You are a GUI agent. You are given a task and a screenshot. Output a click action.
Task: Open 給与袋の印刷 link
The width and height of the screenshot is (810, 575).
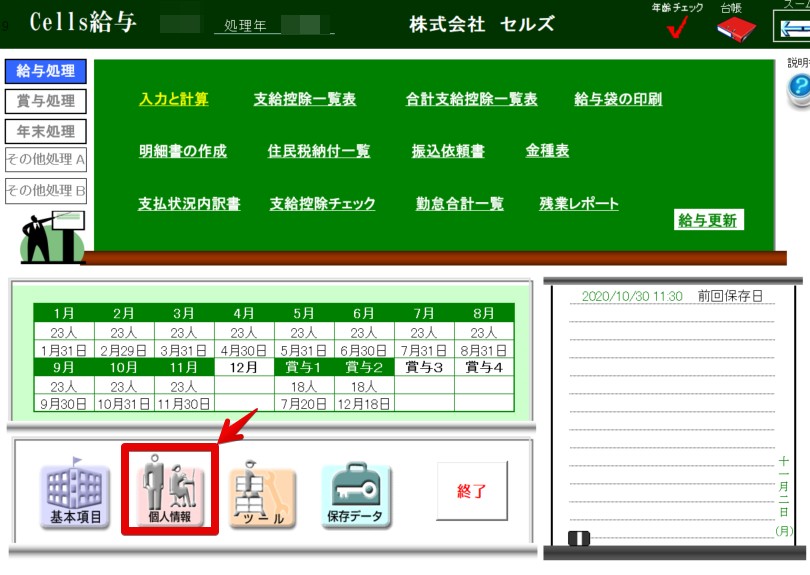coord(618,99)
